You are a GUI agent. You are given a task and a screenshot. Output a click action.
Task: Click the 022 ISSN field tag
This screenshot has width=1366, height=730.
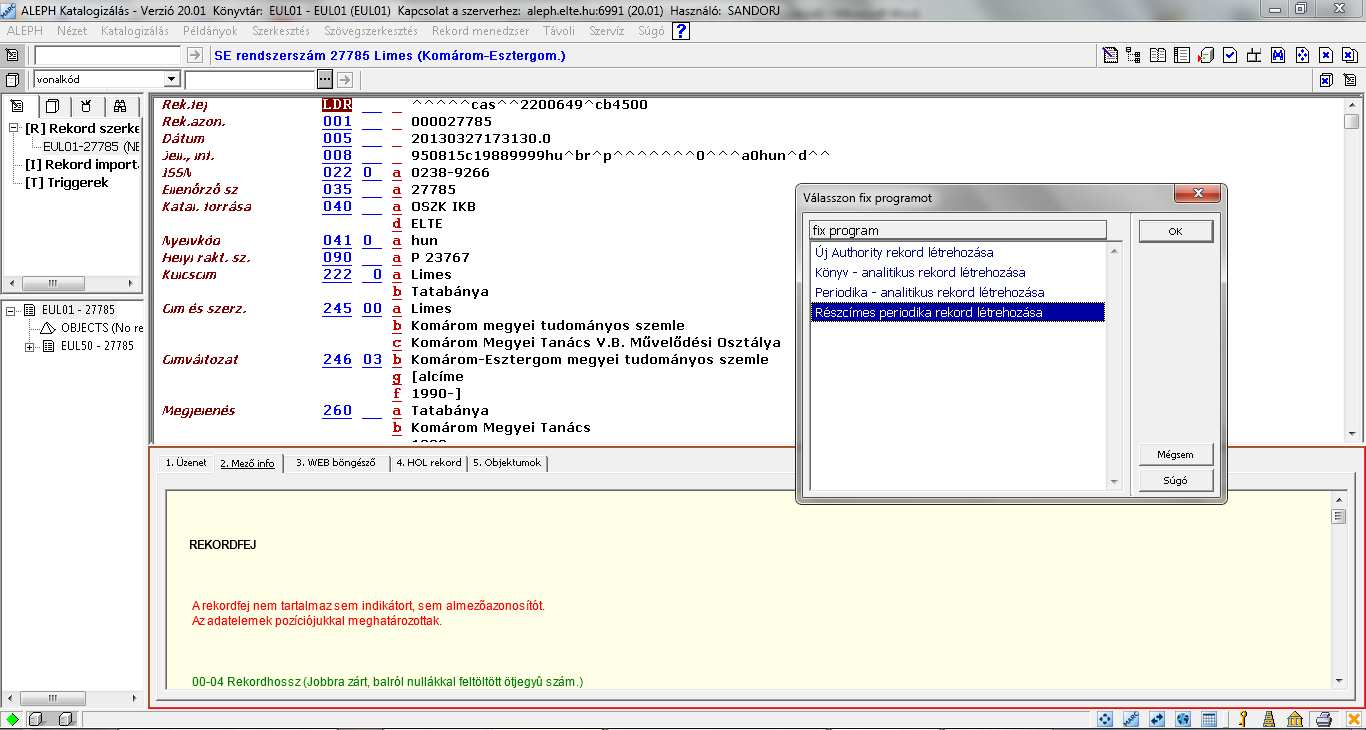tap(337, 173)
